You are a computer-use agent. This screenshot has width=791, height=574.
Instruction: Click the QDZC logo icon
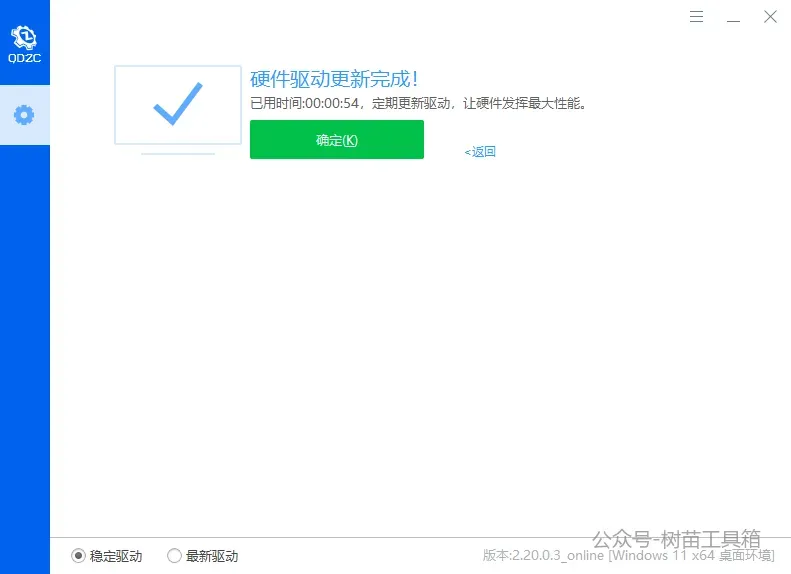click(x=24, y=44)
